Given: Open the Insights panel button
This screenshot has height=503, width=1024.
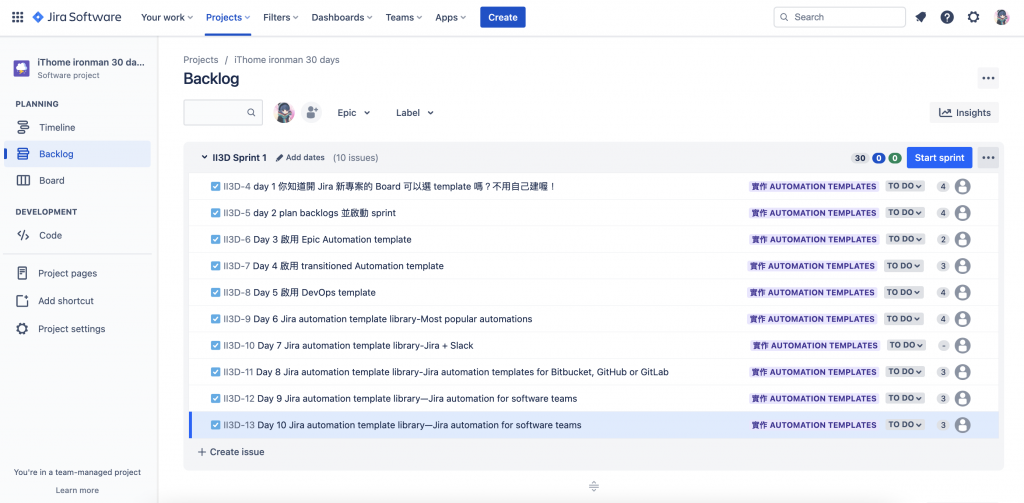Looking at the screenshot, I should pyautogui.click(x=965, y=112).
